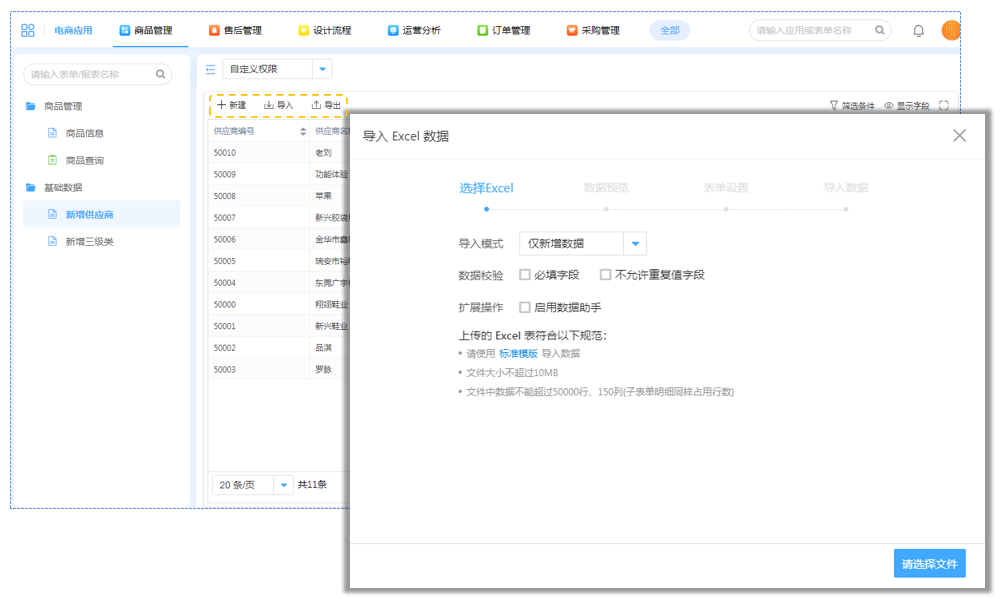Click the orange user avatar
Viewport: 1004px width, 599px height.
(951, 31)
